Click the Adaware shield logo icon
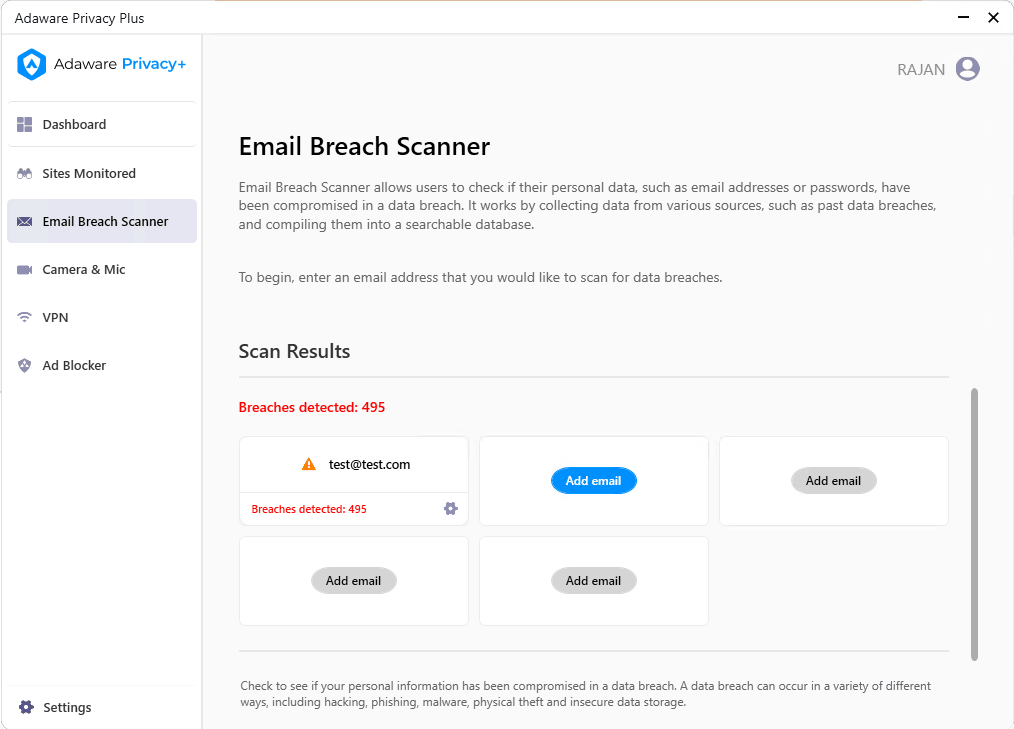The width and height of the screenshot is (1014, 729). (32, 65)
